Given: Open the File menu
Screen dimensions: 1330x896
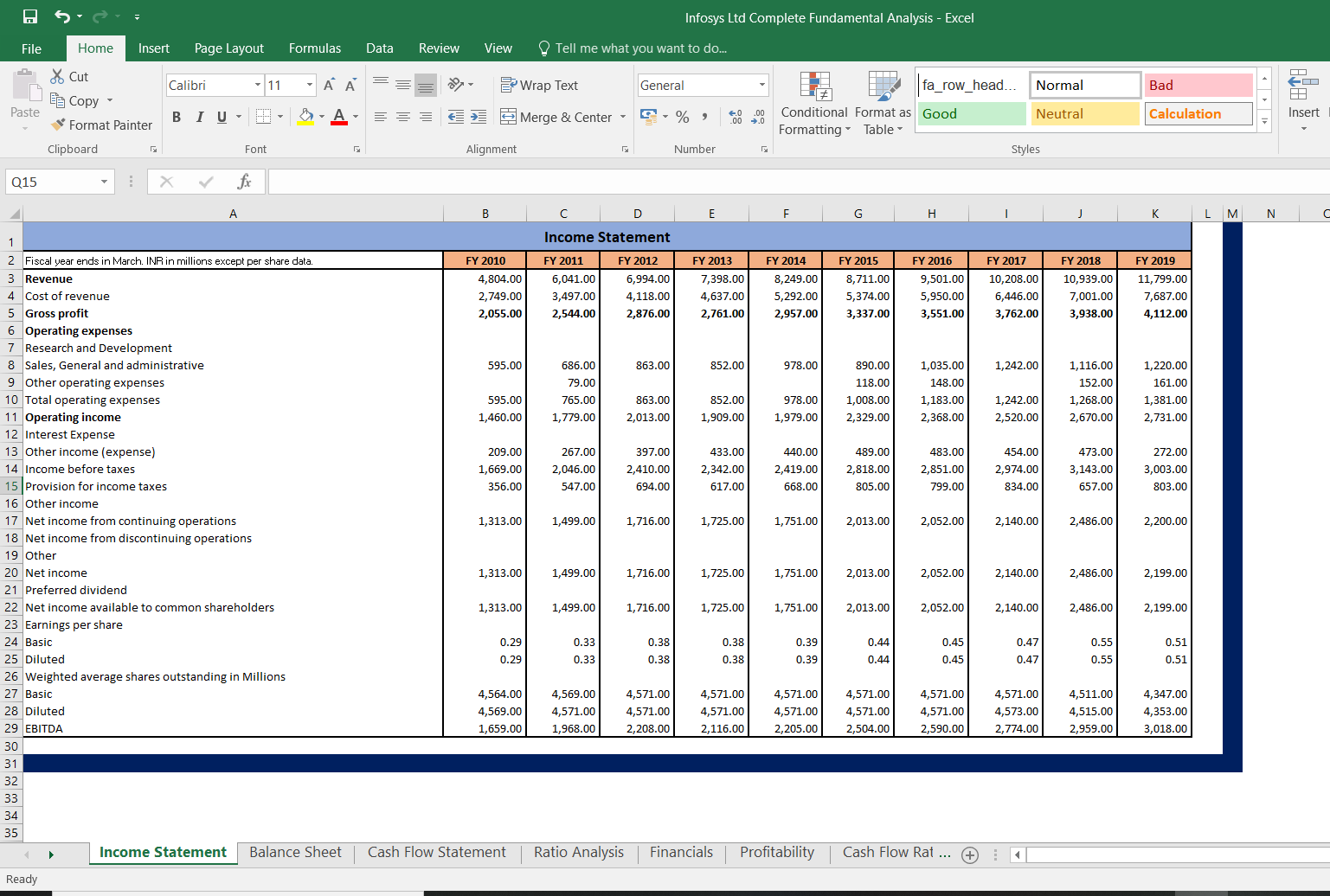Looking at the screenshot, I should tap(31, 48).
